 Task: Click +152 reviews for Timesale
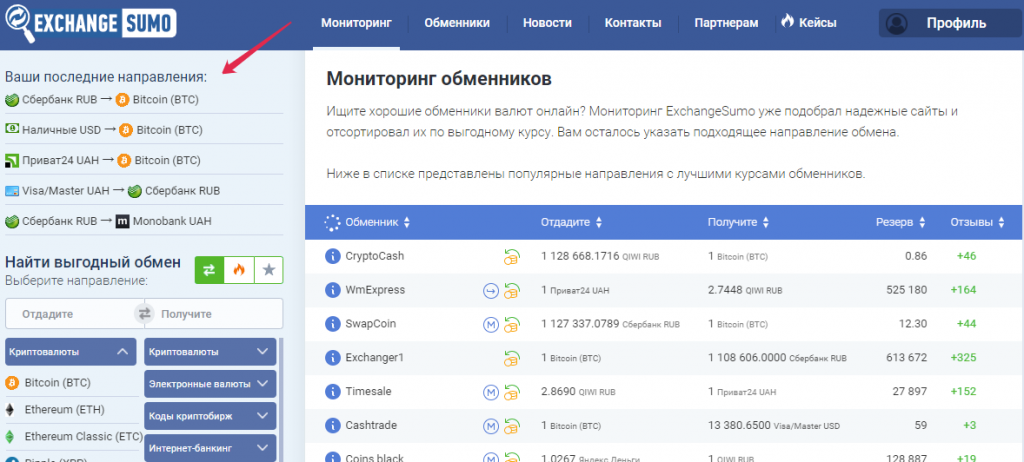pos(963,391)
